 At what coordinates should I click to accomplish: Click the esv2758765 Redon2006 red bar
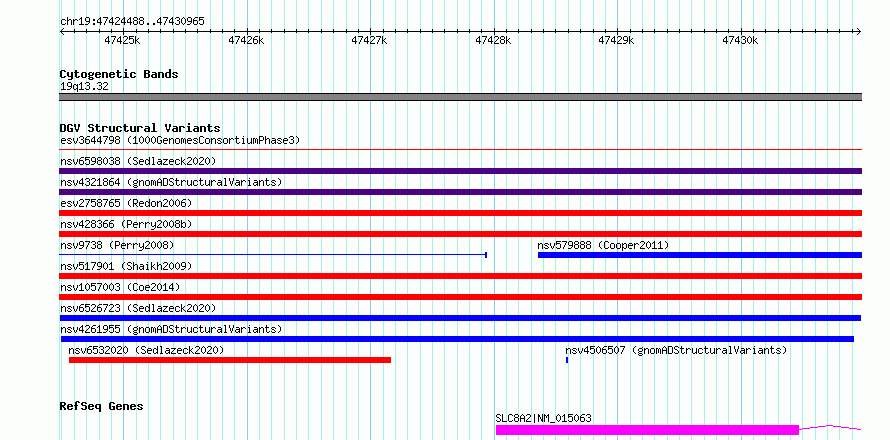click(x=460, y=213)
